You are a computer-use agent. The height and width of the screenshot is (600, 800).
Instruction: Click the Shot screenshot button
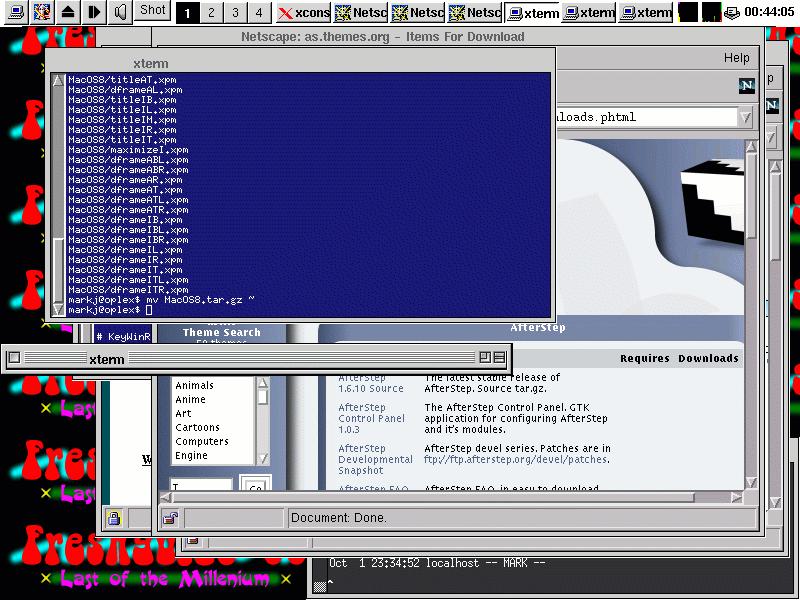point(153,10)
